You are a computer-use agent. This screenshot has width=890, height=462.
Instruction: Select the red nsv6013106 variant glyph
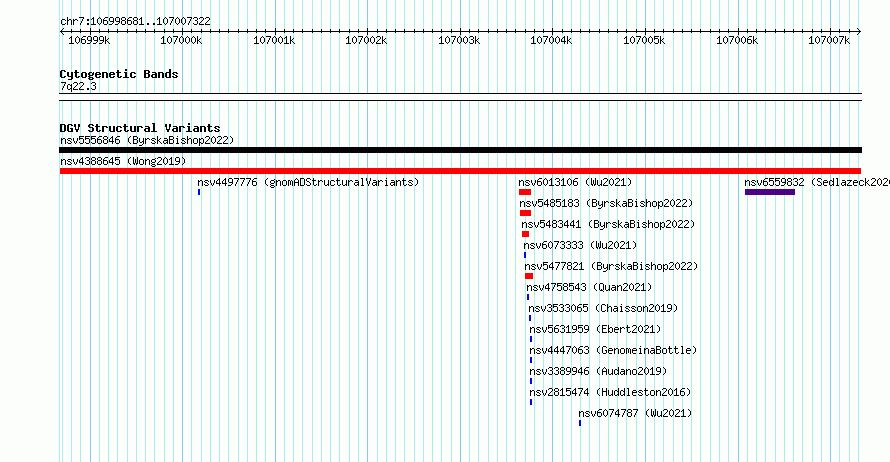525,192
